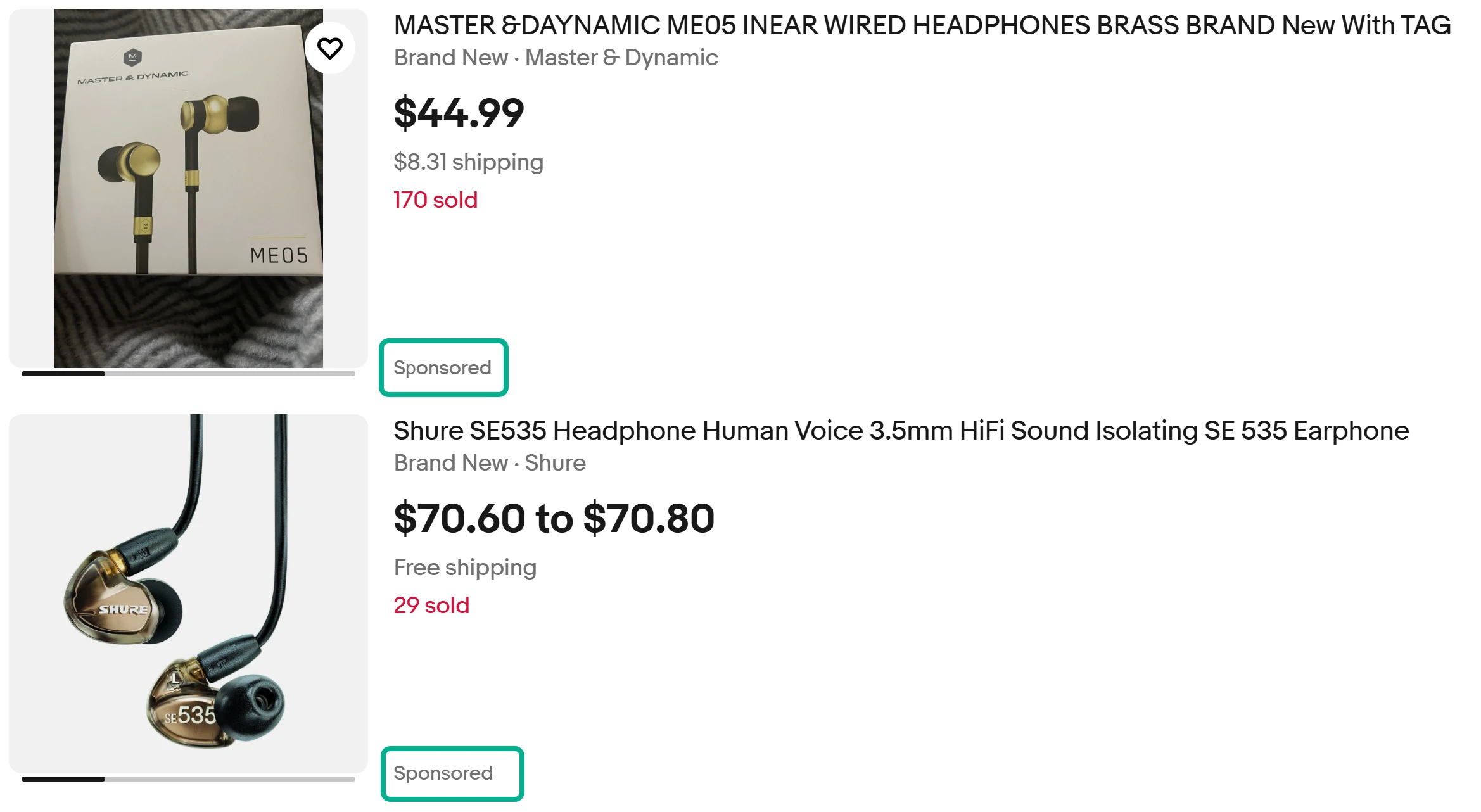The height and width of the screenshot is (812, 1481).
Task: Select the Shure brand text
Action: coord(554,463)
